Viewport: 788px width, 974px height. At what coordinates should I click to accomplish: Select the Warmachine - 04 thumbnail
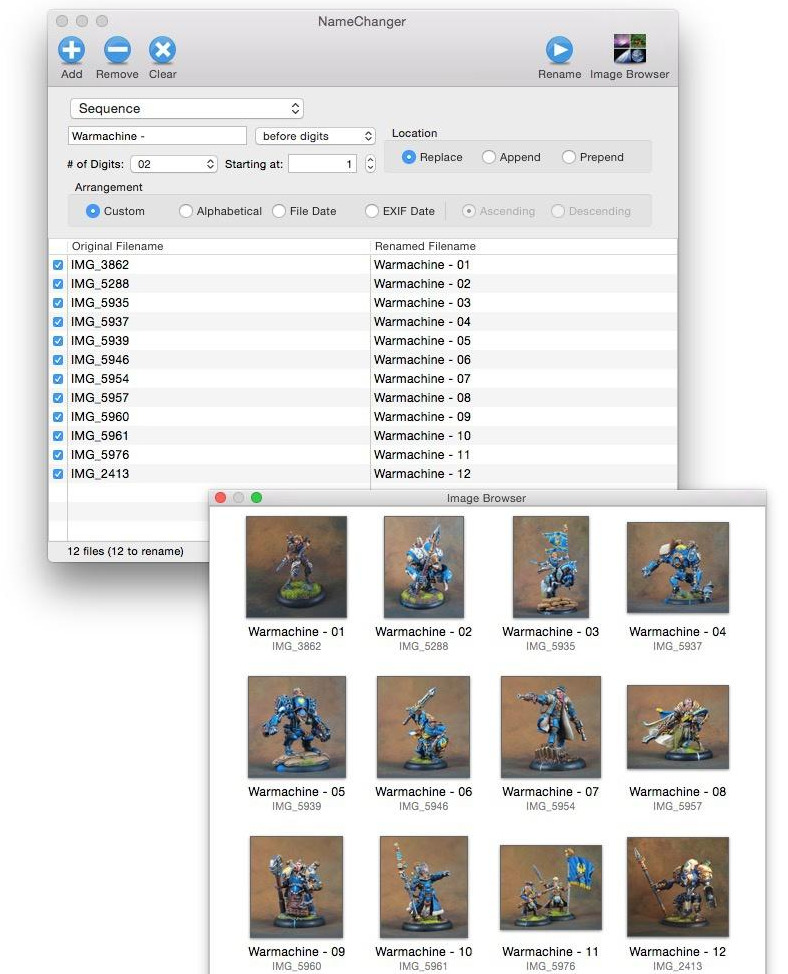[x=677, y=567]
